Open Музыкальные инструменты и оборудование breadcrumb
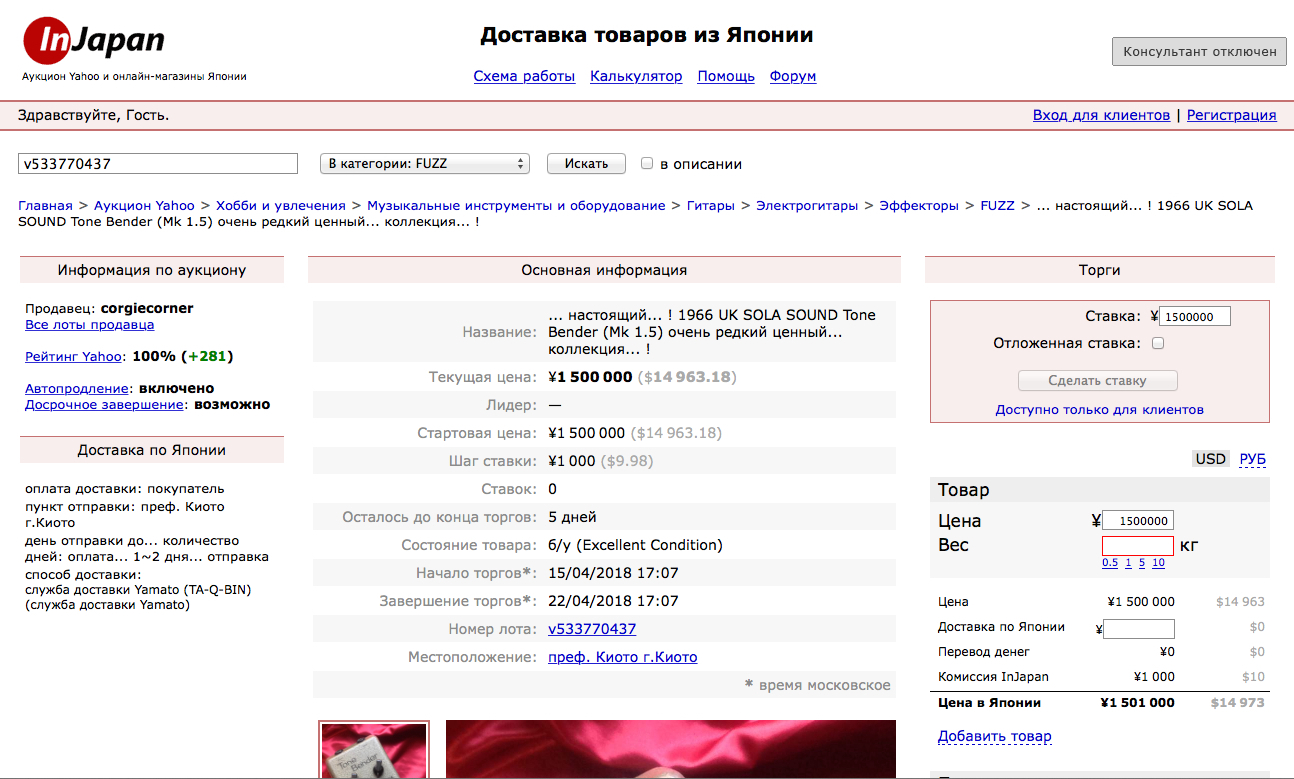This screenshot has height=779, width=1294. pyautogui.click(x=516, y=205)
